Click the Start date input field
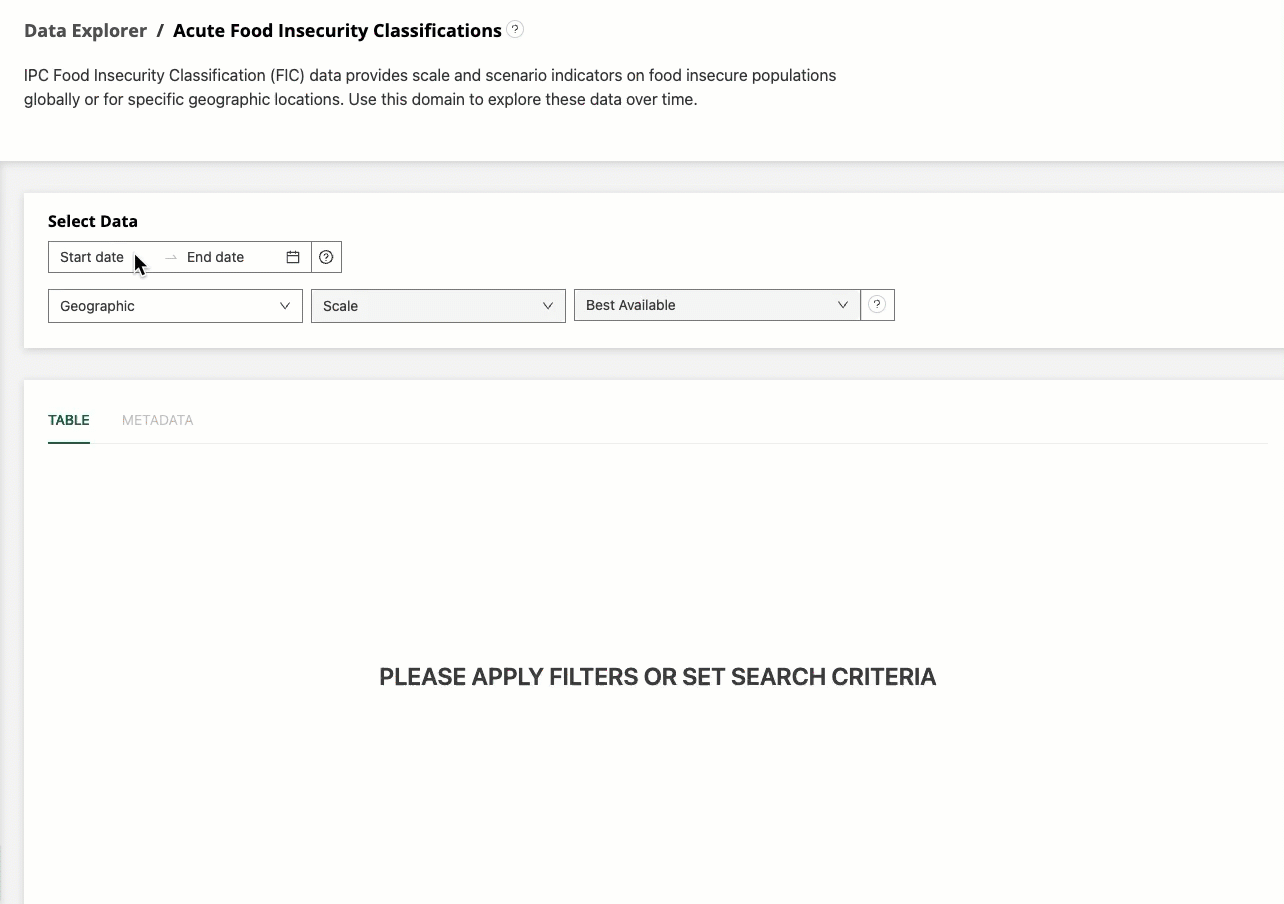This screenshot has width=1284, height=904. 92,257
